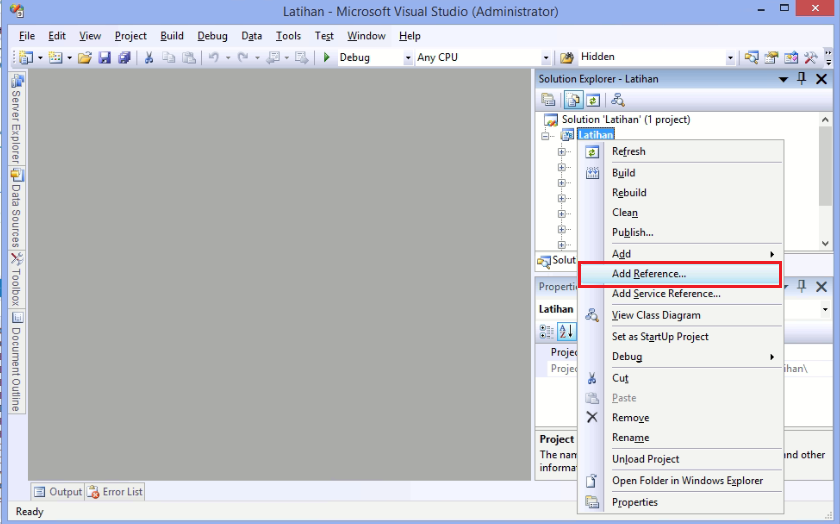Open the Output tab at bottom
The width and height of the screenshot is (840, 524).
58,492
